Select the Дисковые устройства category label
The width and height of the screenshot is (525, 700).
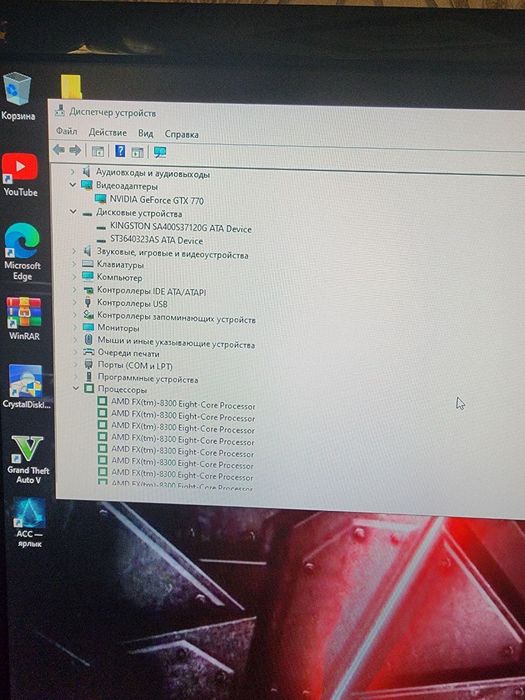click(x=139, y=213)
